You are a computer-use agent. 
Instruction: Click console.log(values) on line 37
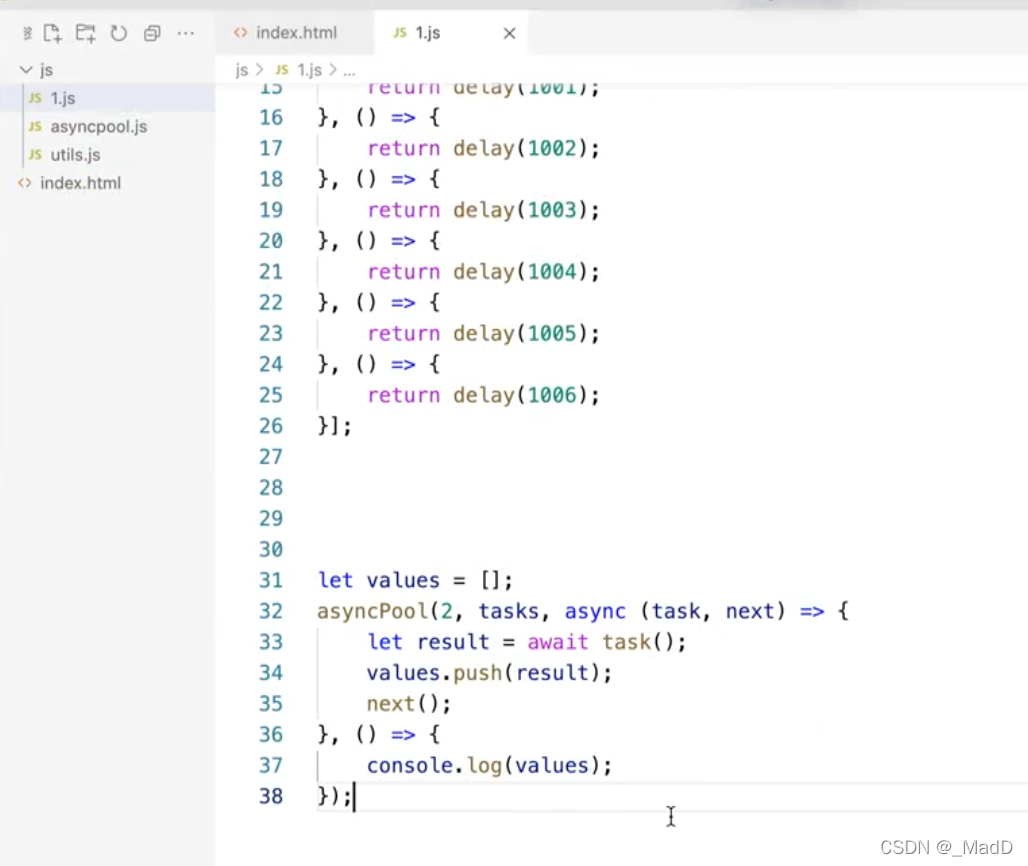pos(483,765)
